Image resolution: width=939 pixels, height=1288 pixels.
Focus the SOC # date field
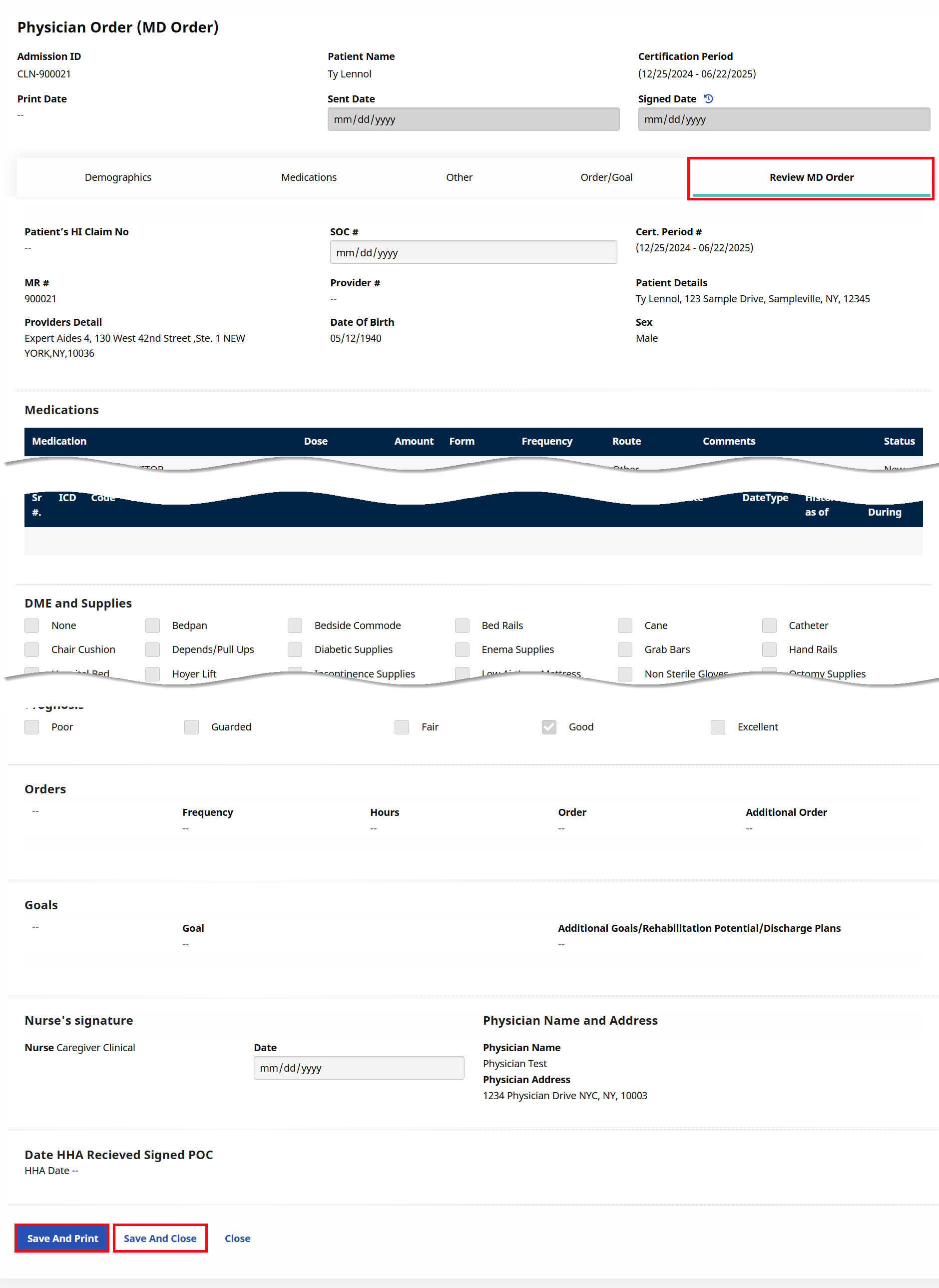(x=473, y=252)
